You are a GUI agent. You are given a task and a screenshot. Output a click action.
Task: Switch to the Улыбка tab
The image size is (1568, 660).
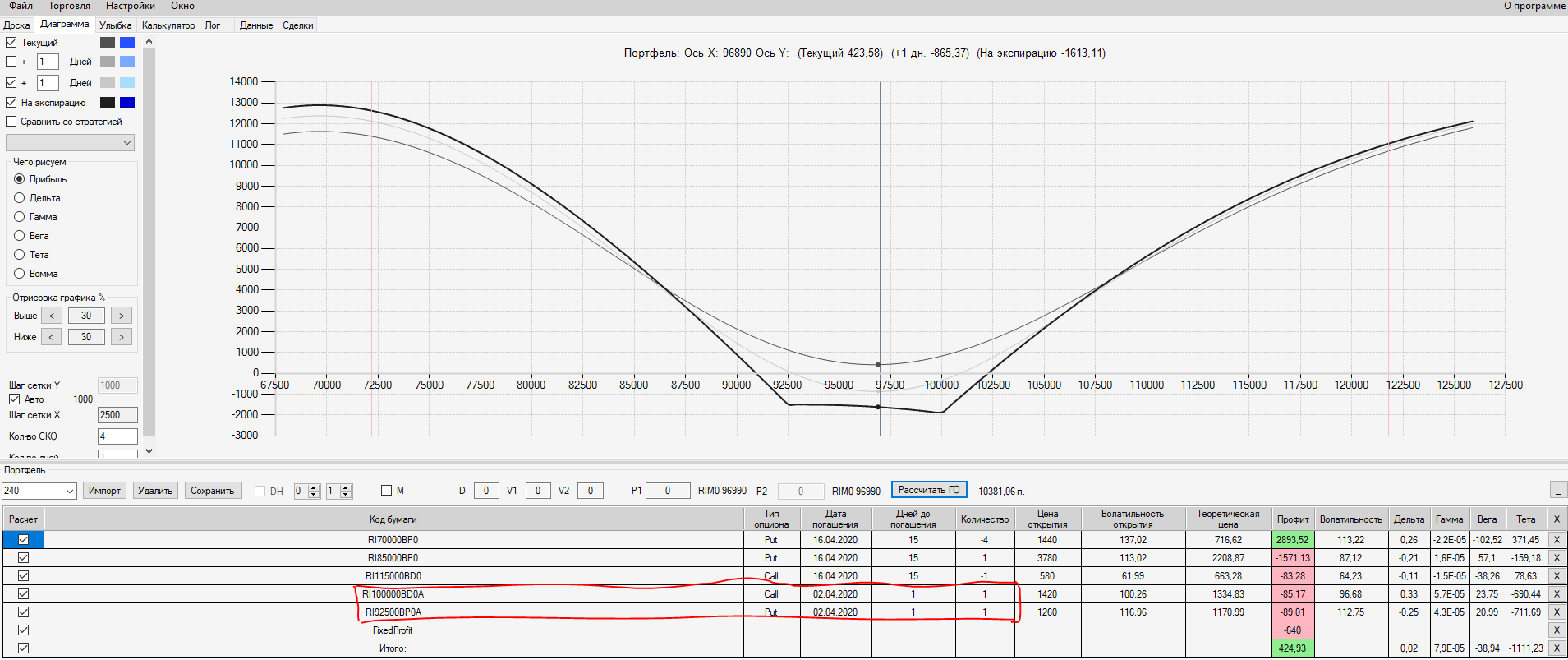[115, 25]
